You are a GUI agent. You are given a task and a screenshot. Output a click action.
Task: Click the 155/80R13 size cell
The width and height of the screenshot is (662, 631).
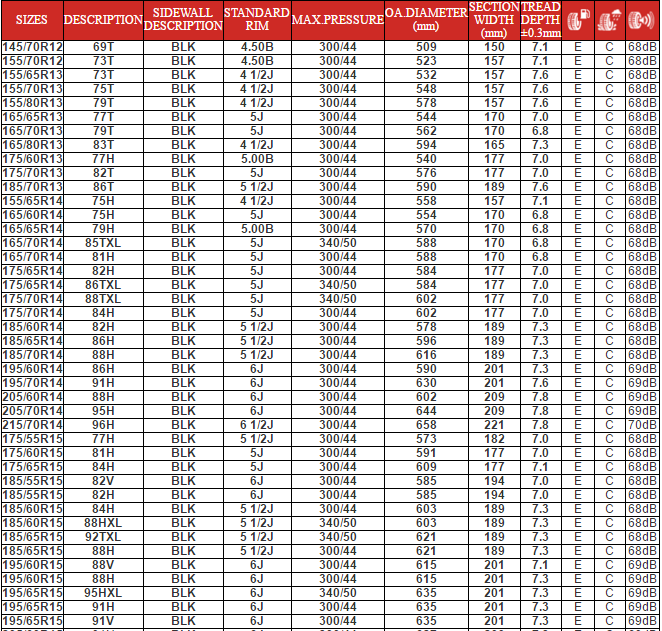coord(33,103)
